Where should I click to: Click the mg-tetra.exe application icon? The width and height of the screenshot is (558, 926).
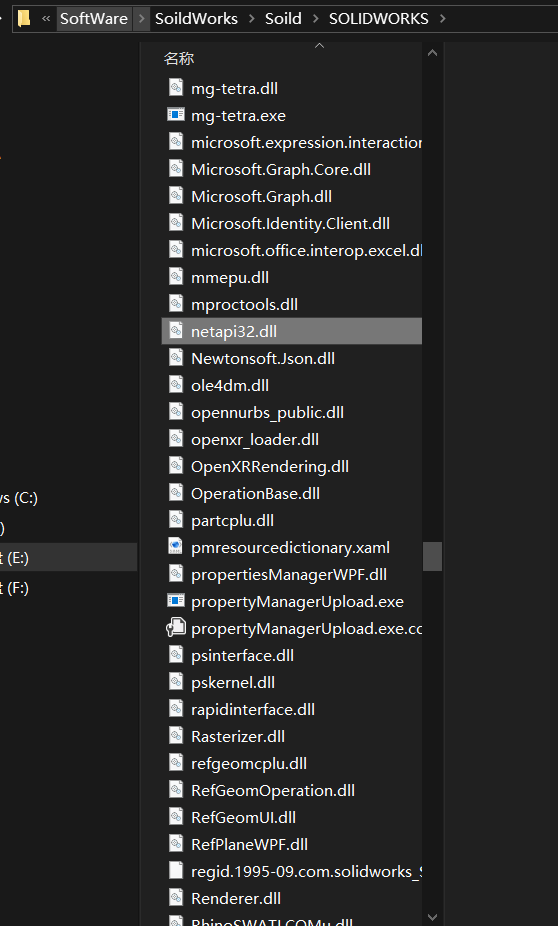(x=176, y=115)
